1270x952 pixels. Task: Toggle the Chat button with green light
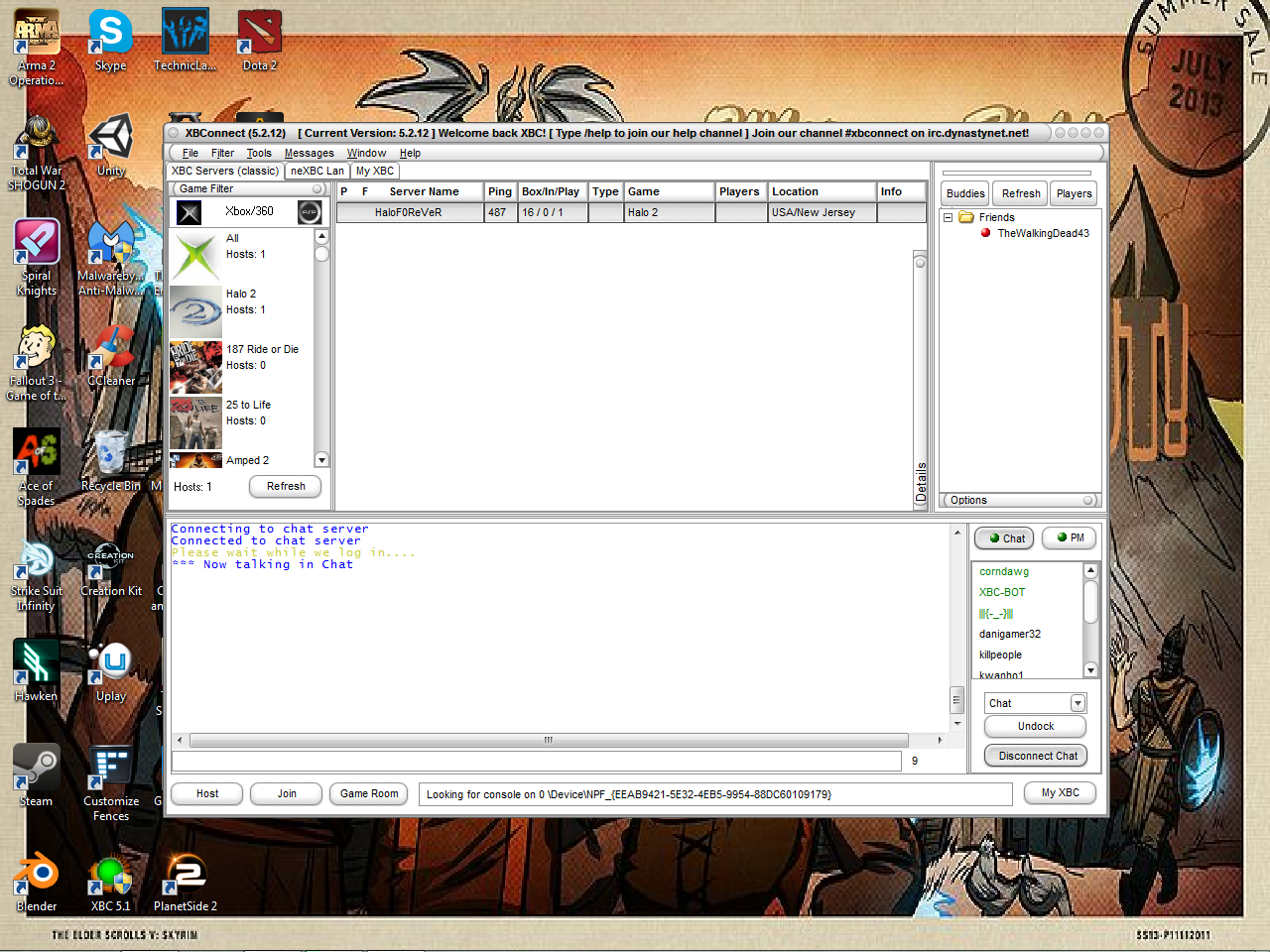click(1004, 538)
